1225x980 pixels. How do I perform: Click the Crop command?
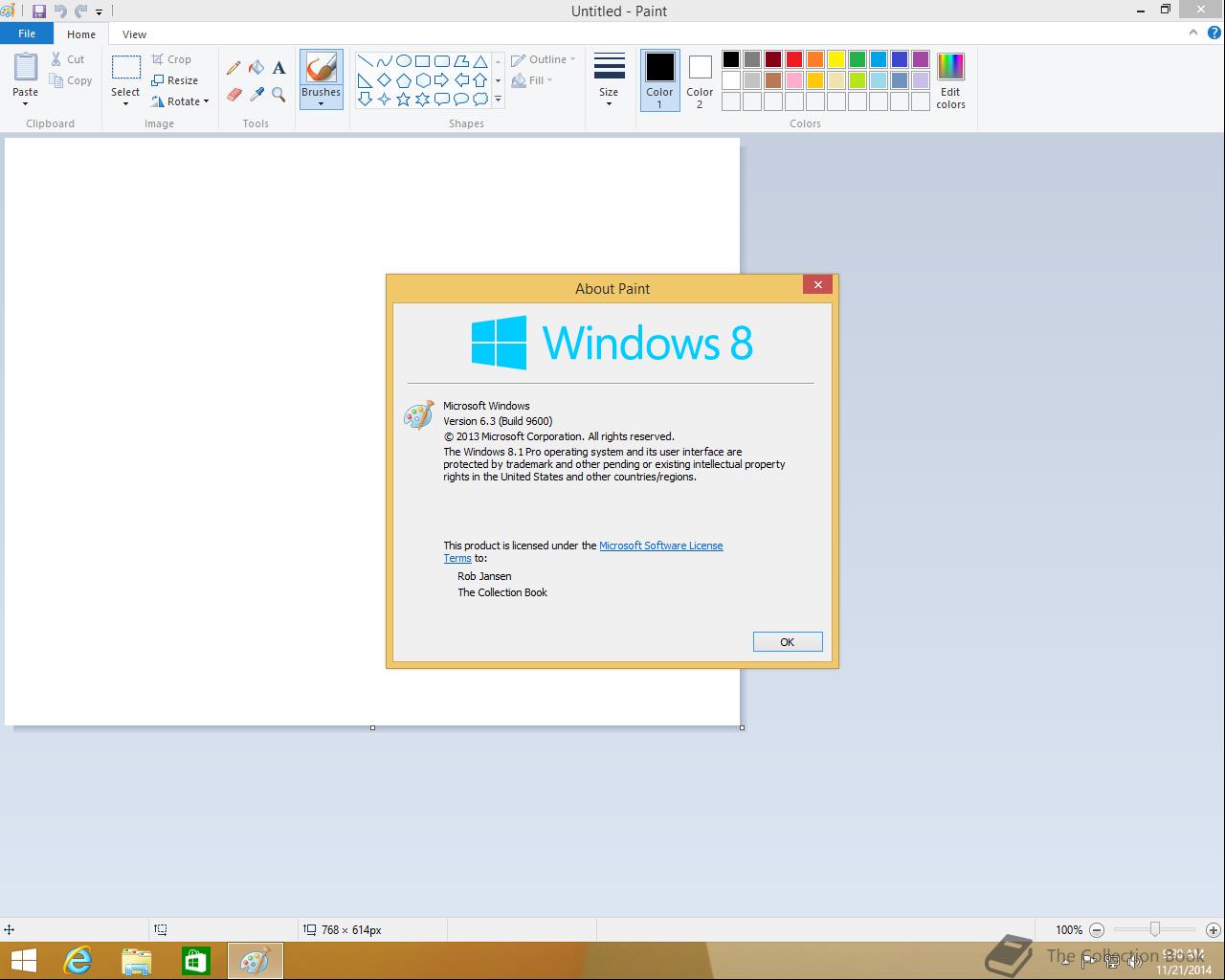171,59
